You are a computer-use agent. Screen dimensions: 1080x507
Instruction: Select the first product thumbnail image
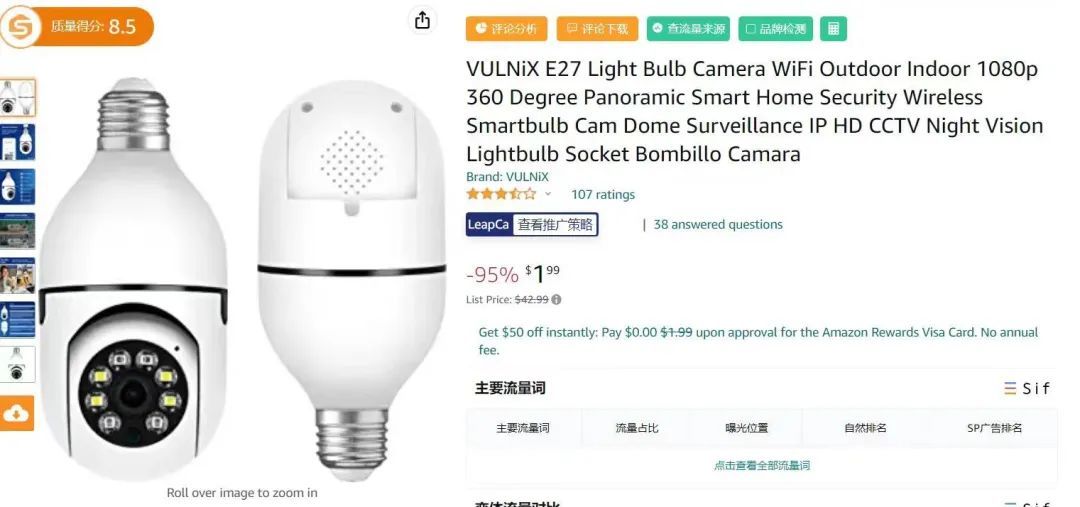click(x=17, y=98)
